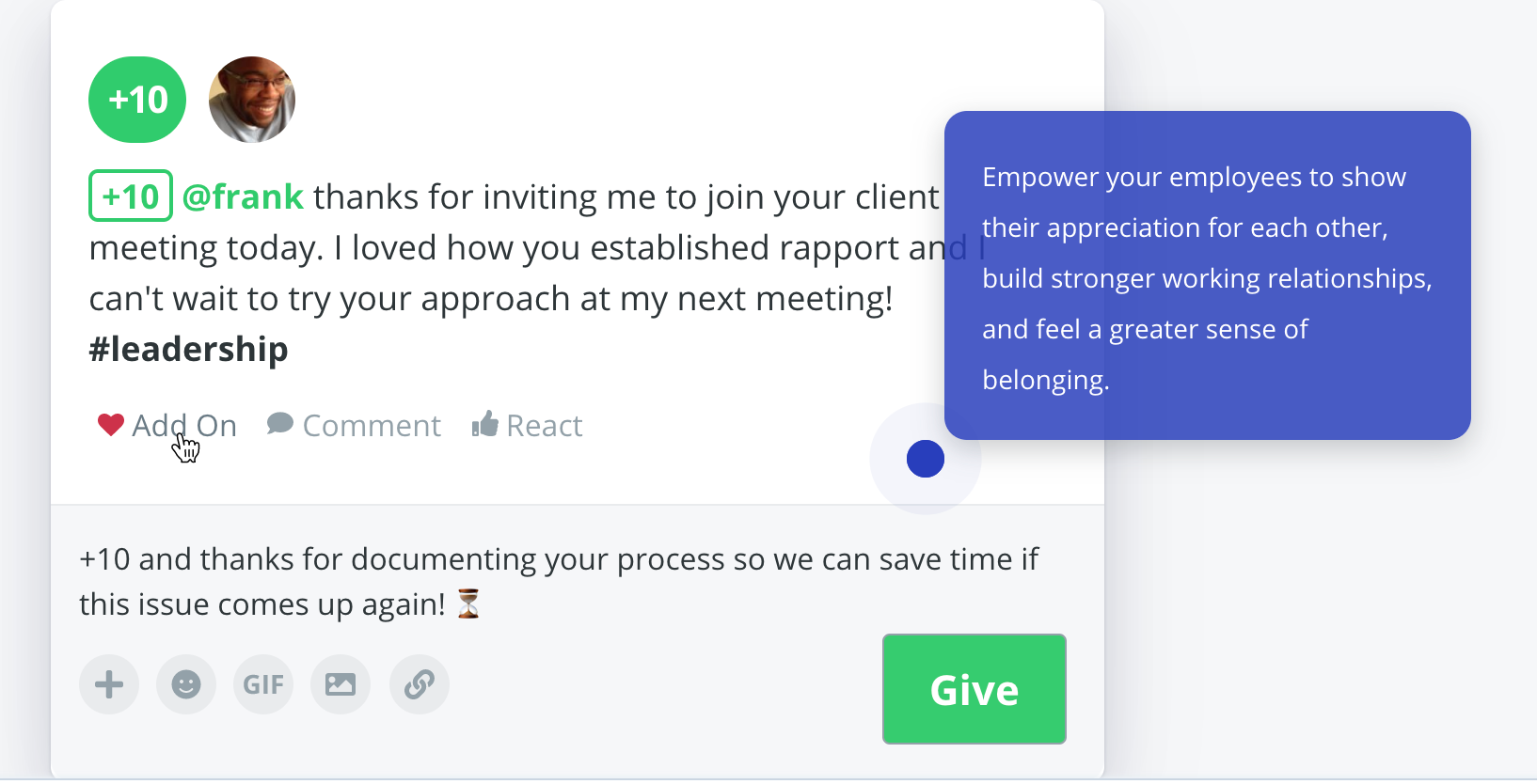Screen dimensions: 1537x784
Task: Insert a link using the chain icon
Action: (420, 684)
